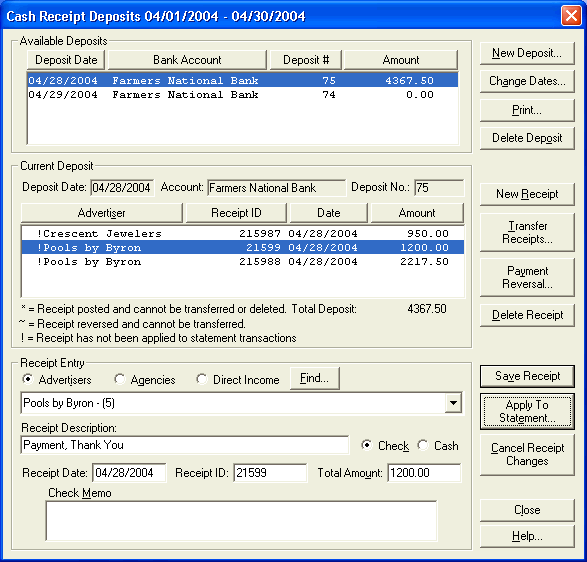Click the Account field Farmers National Bank
The width and height of the screenshot is (587, 562).
click(277, 187)
